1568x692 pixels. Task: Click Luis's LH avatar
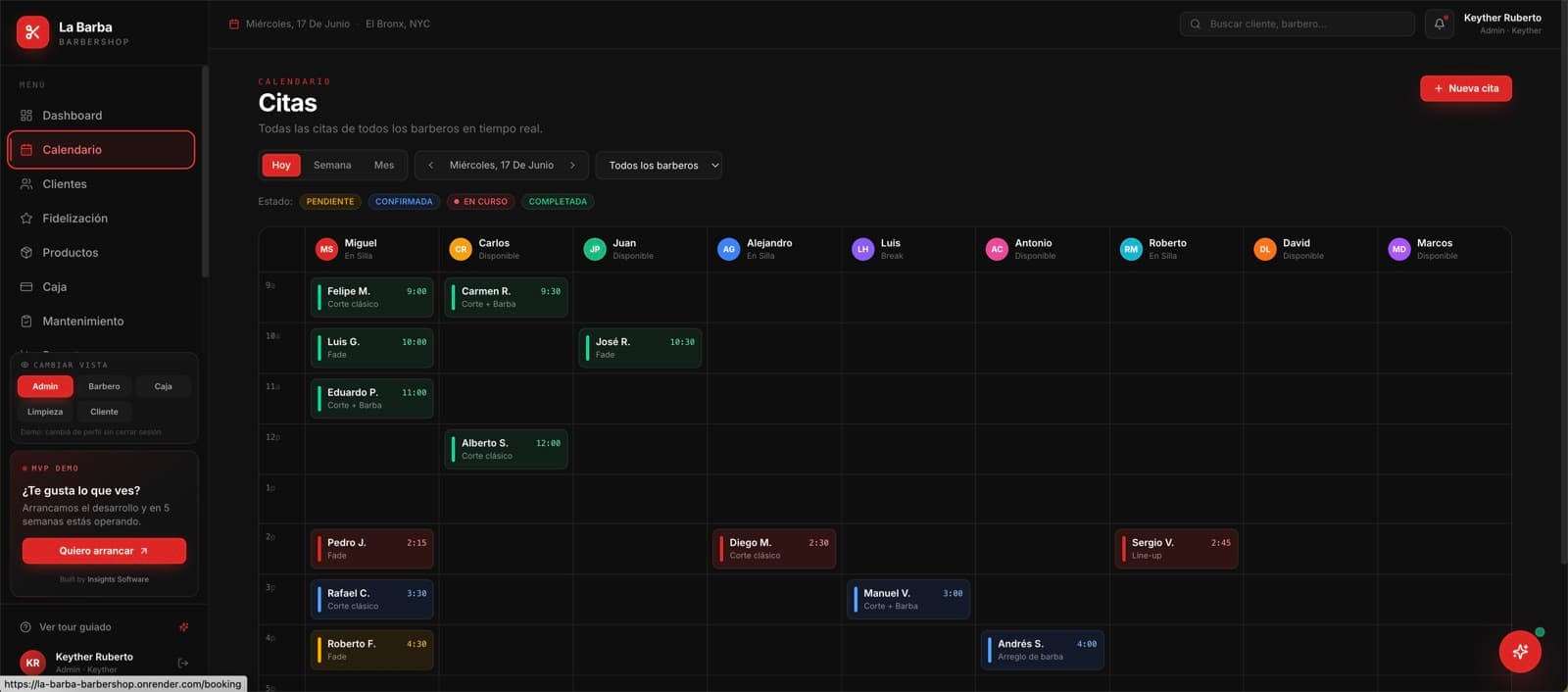coord(862,249)
